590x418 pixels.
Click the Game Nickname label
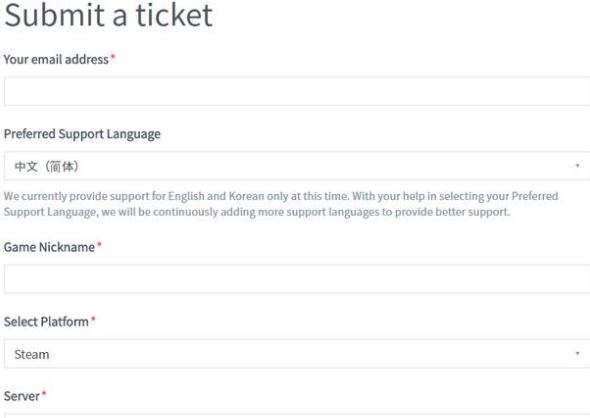(x=49, y=247)
